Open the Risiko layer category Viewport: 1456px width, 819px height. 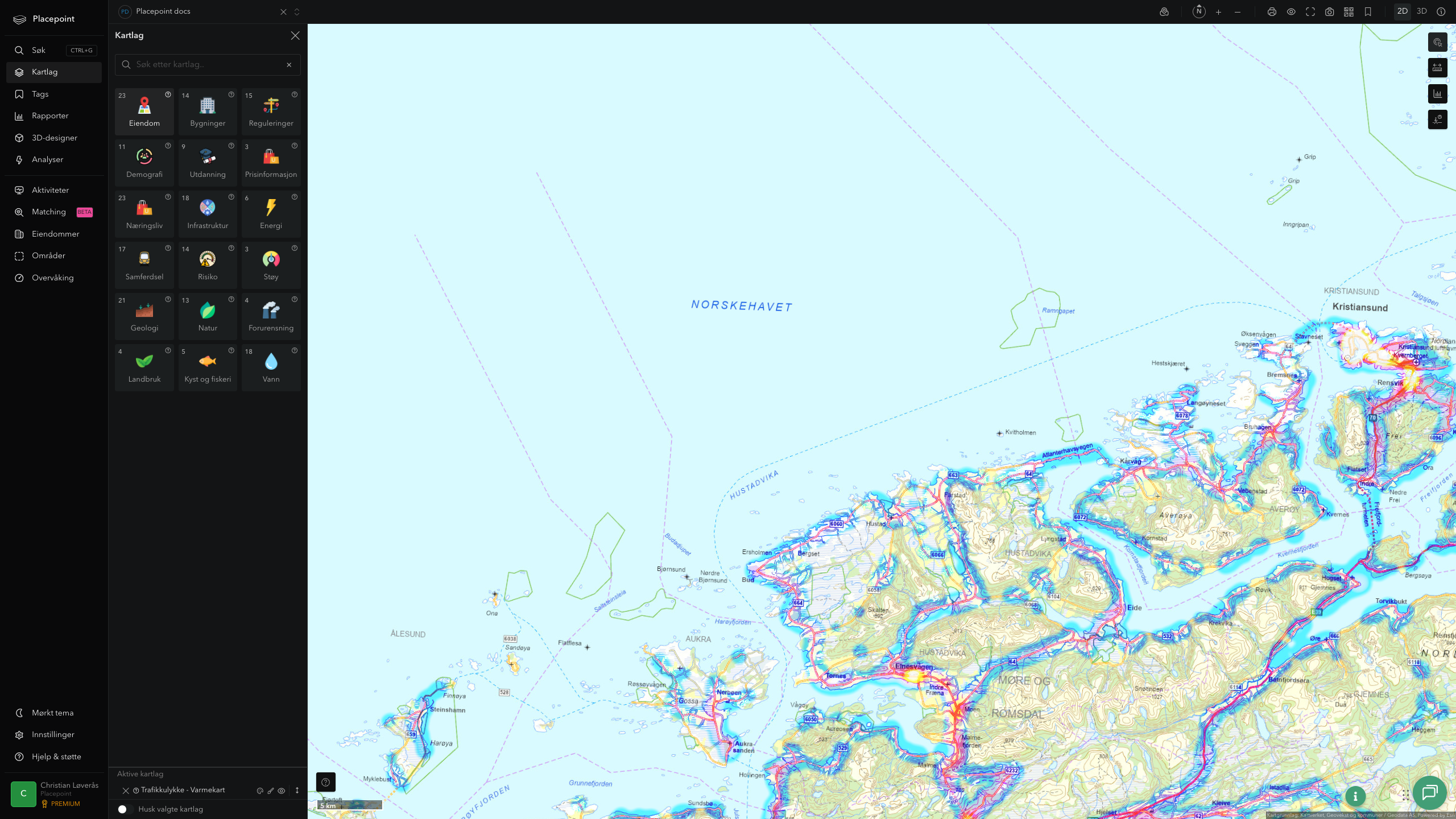pyautogui.click(x=208, y=265)
